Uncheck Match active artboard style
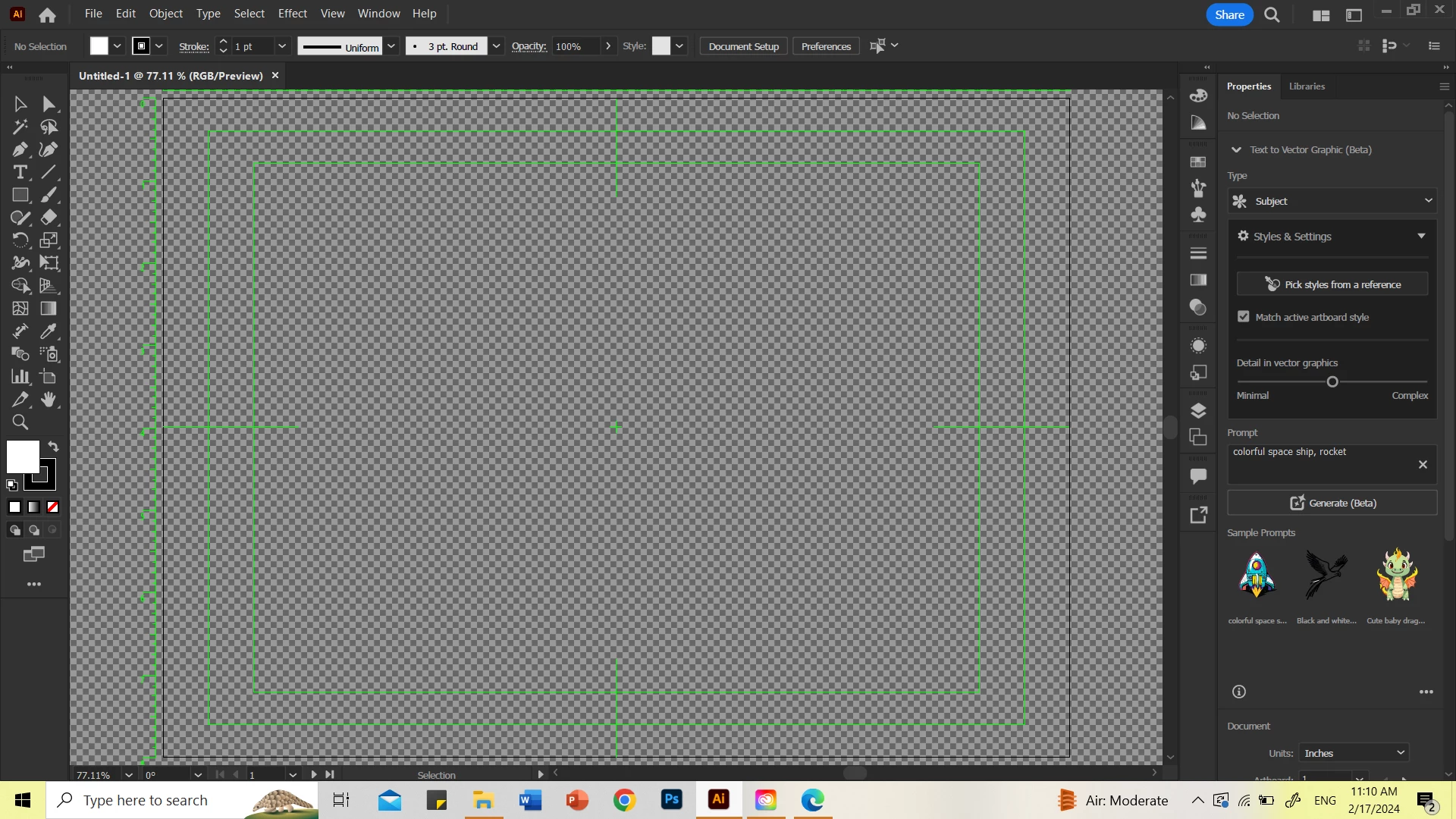 click(1244, 317)
